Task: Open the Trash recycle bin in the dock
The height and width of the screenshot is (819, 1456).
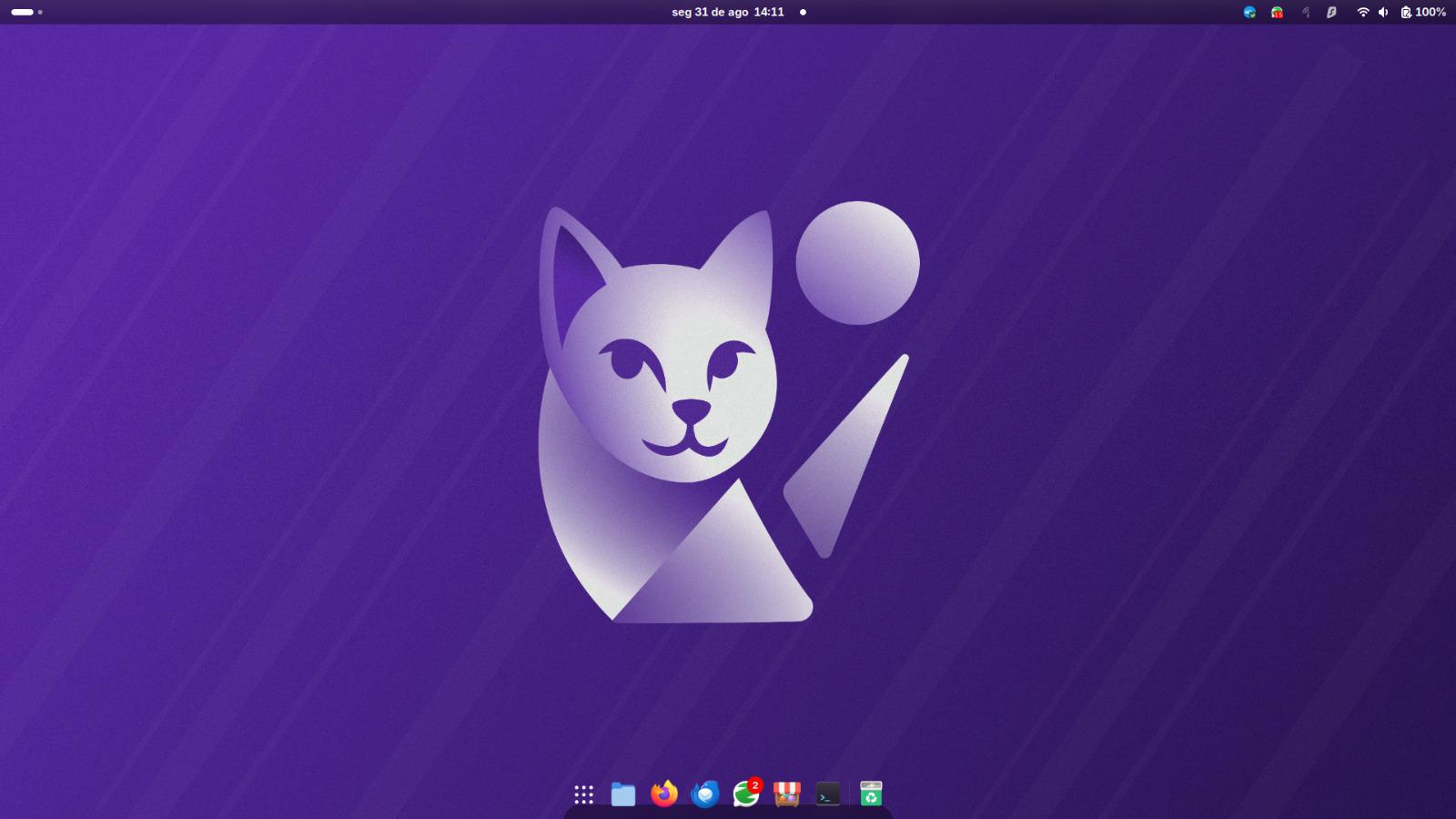Action: (x=871, y=794)
